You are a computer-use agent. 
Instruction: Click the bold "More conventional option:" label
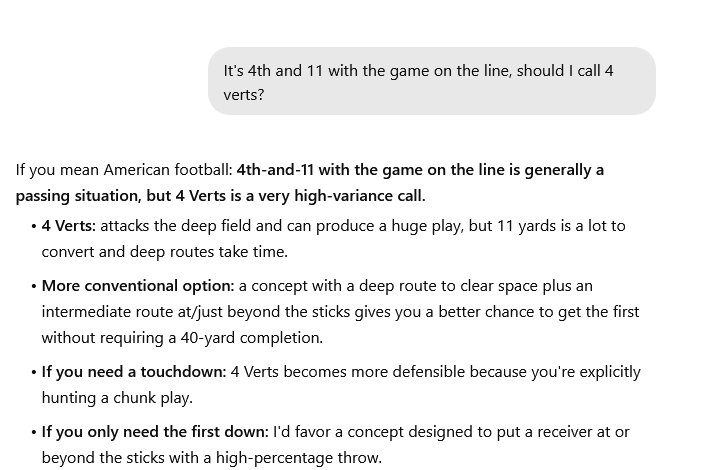pos(138,286)
